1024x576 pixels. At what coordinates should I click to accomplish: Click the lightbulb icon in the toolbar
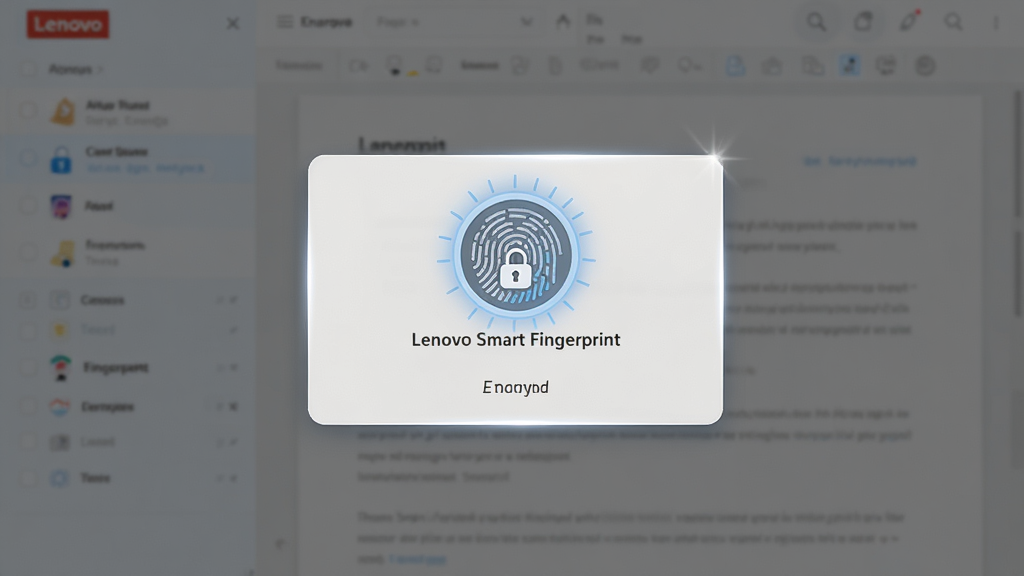(x=394, y=65)
